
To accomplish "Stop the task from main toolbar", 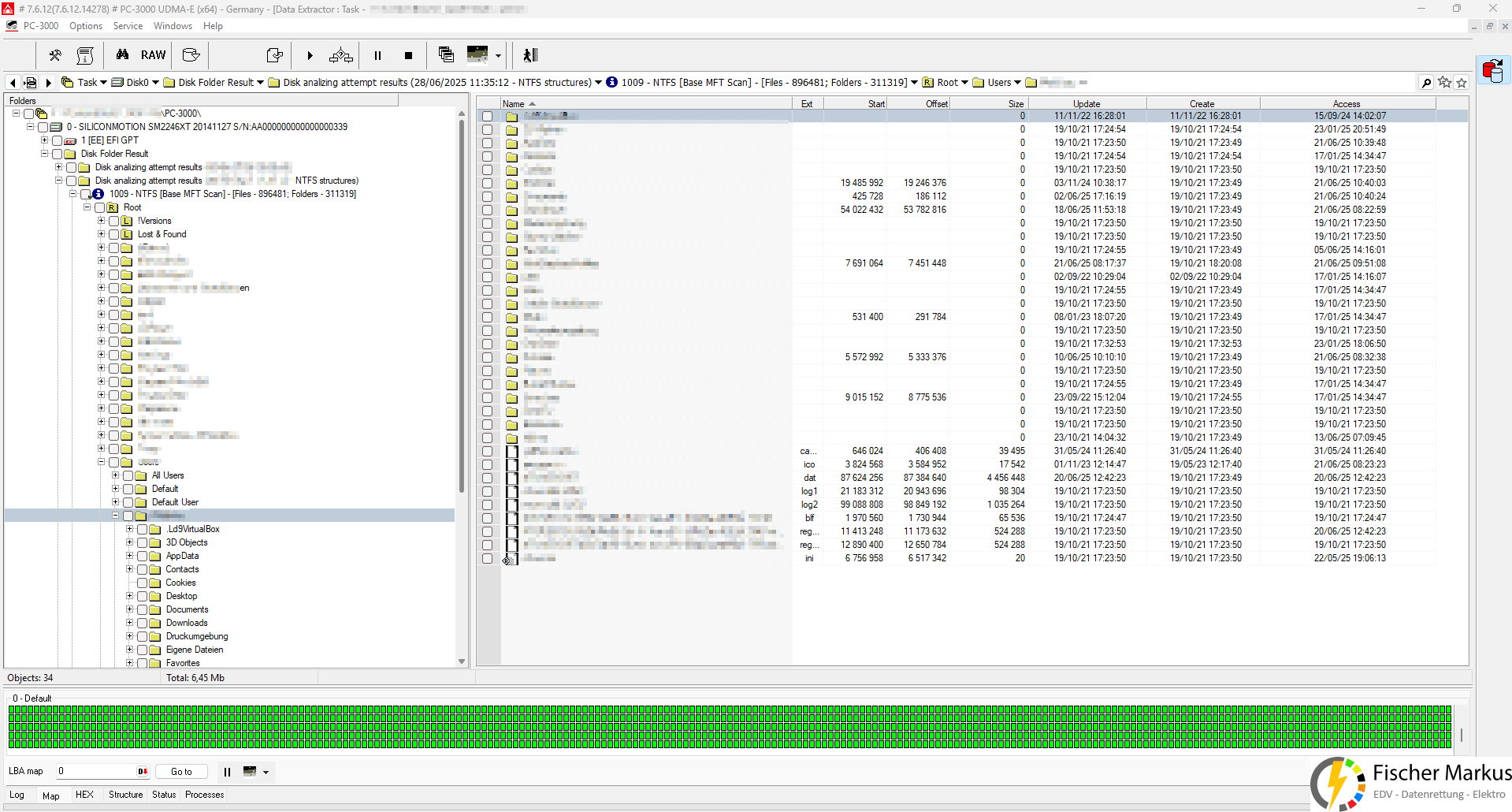I will [408, 55].
